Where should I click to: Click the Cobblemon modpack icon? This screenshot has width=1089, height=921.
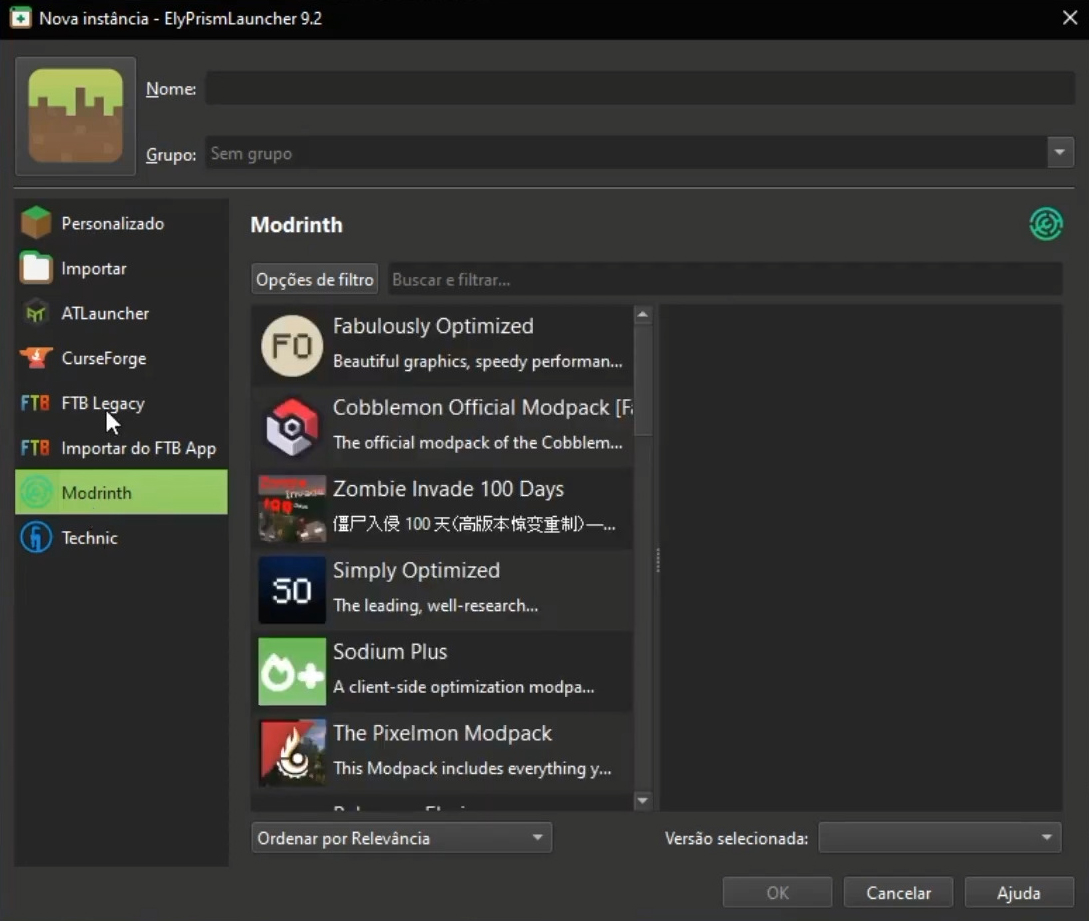pyautogui.click(x=292, y=427)
